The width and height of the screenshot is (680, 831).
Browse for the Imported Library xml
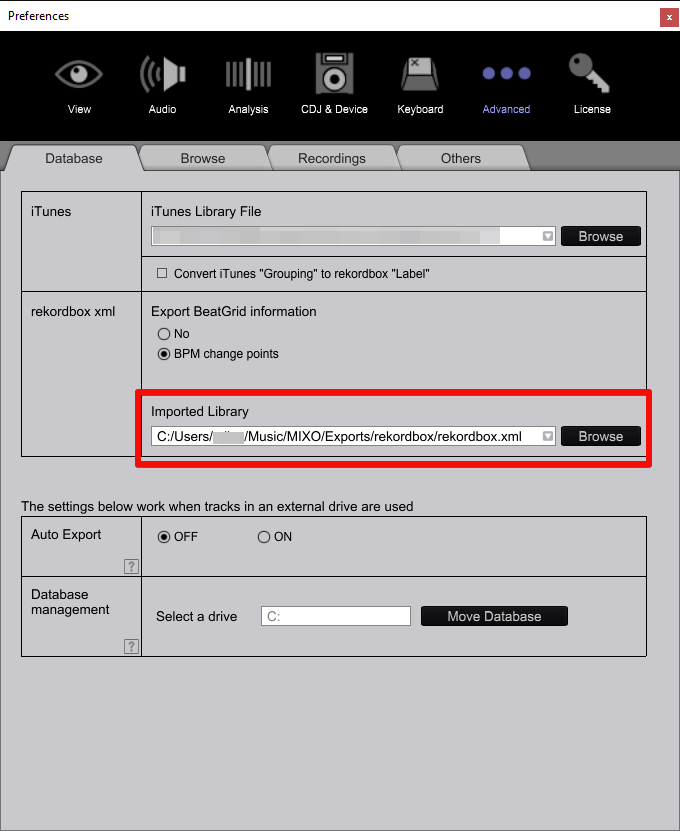point(601,436)
